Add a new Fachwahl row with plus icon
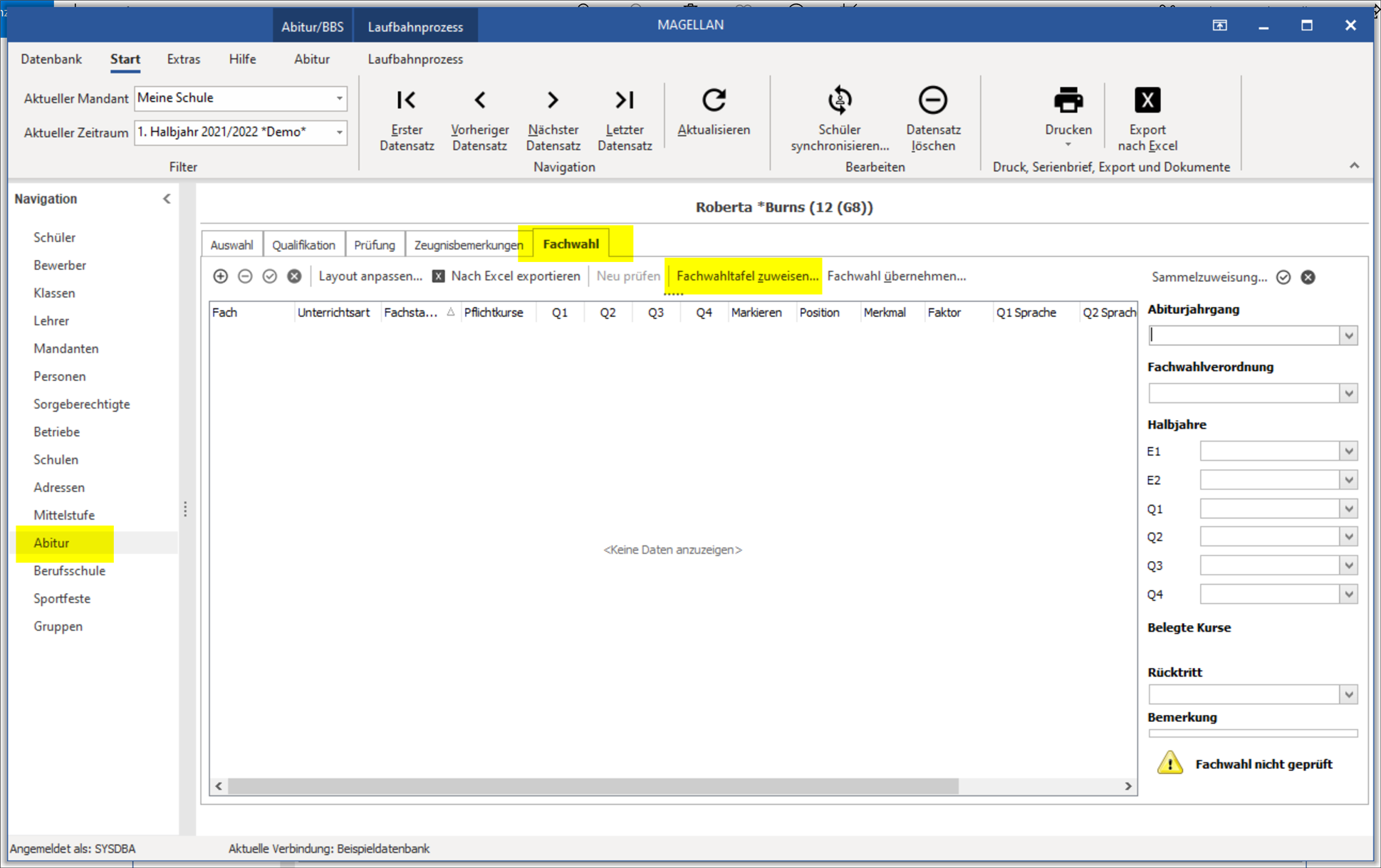This screenshot has width=1381, height=868. tap(221, 276)
